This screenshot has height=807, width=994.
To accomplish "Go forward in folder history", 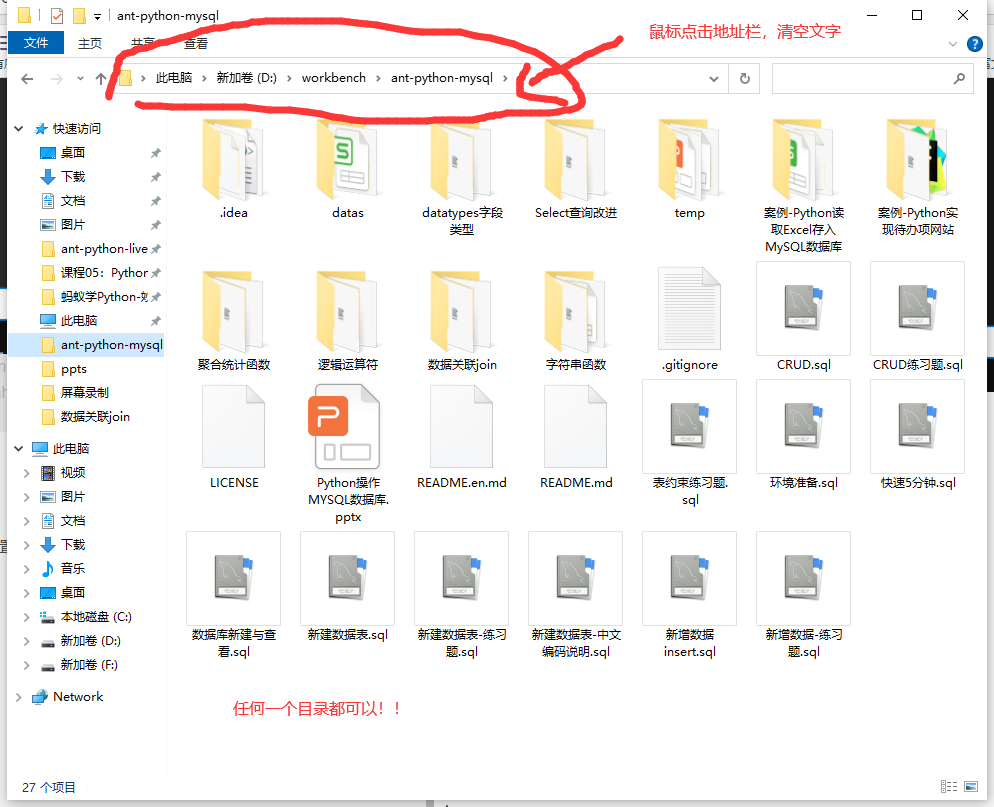I will [x=57, y=79].
